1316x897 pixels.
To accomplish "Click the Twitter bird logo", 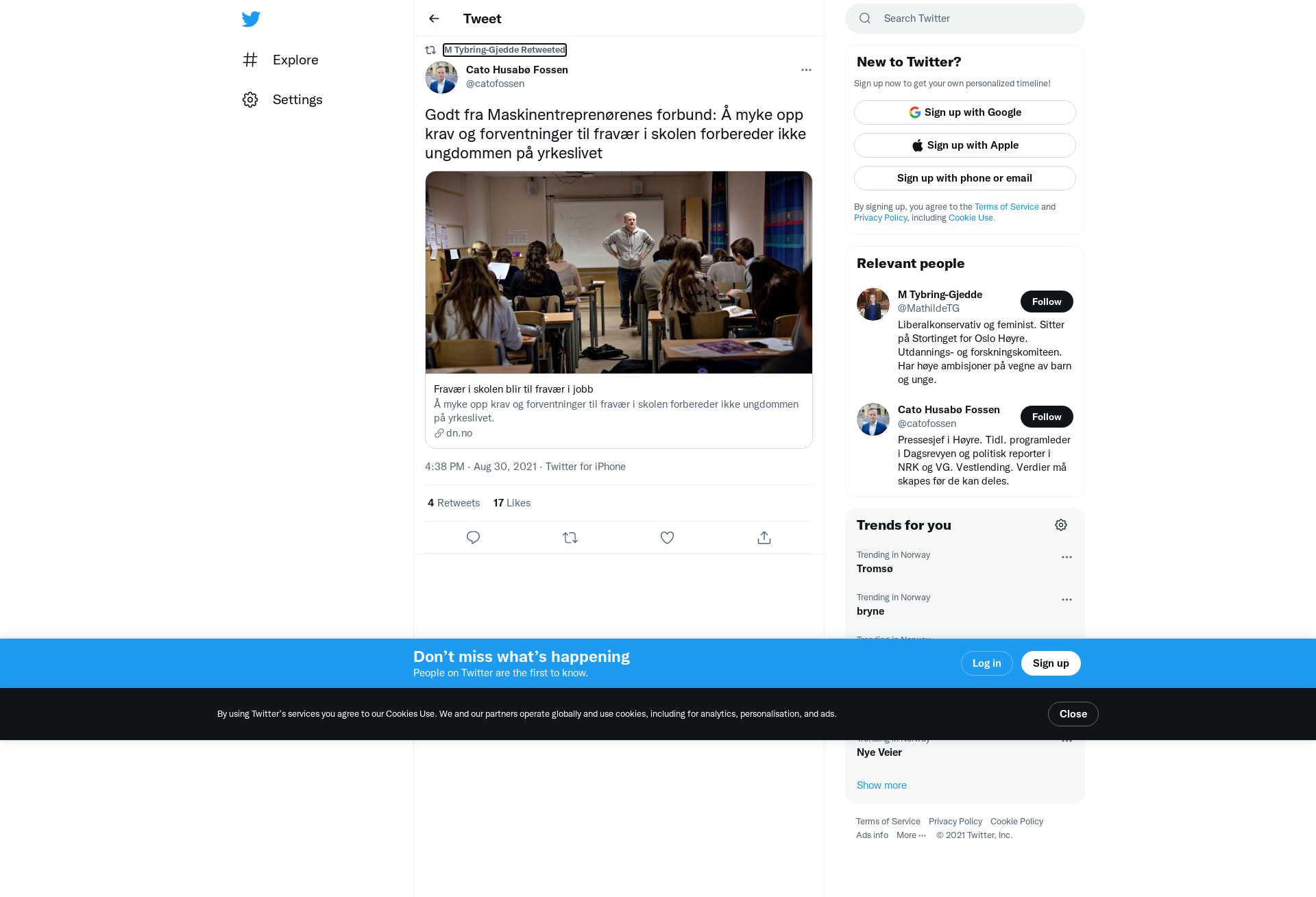I will click(251, 19).
